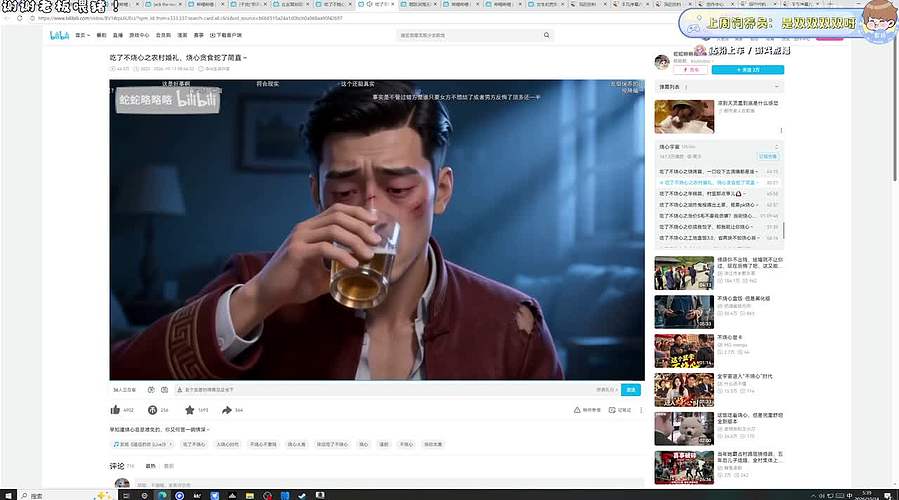The height and width of the screenshot is (500, 899).
Task: Open the 会员购 header menu
Action: coord(163,35)
